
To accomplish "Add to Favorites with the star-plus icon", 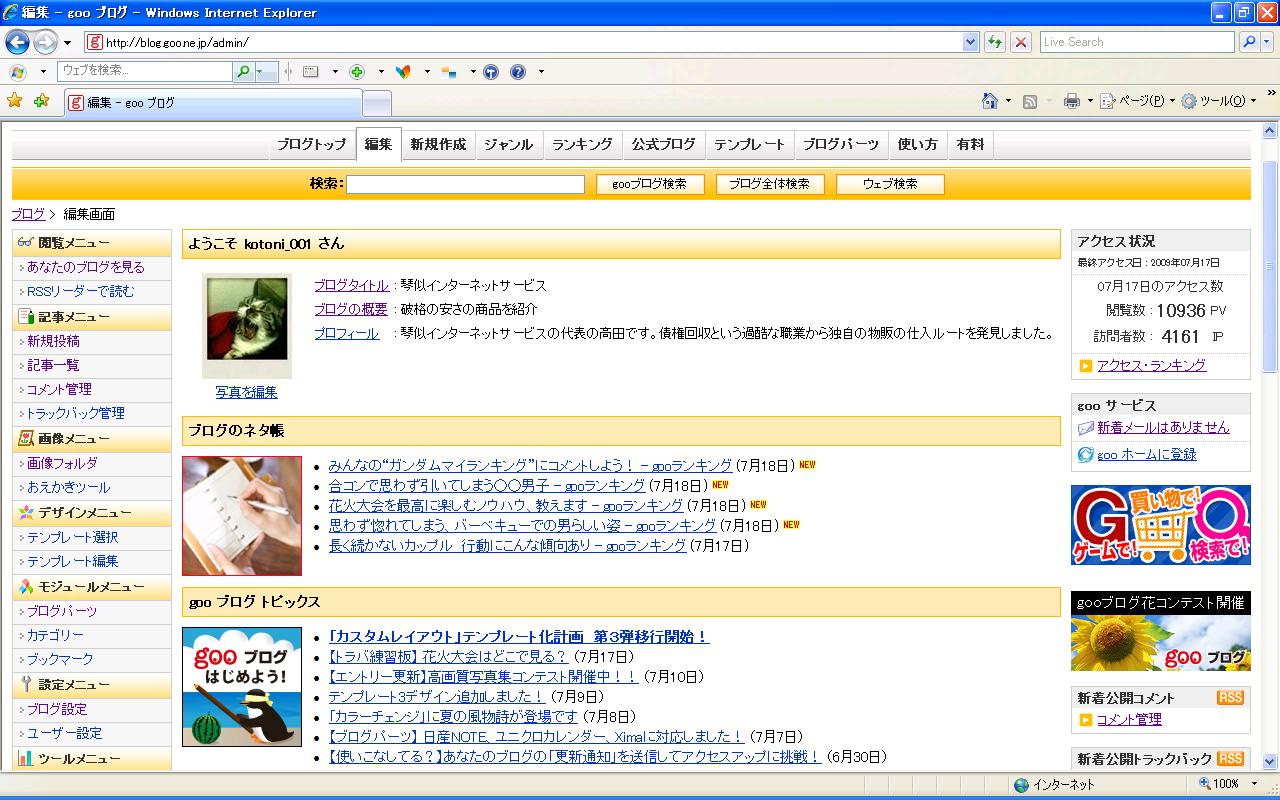I will click(x=41, y=101).
